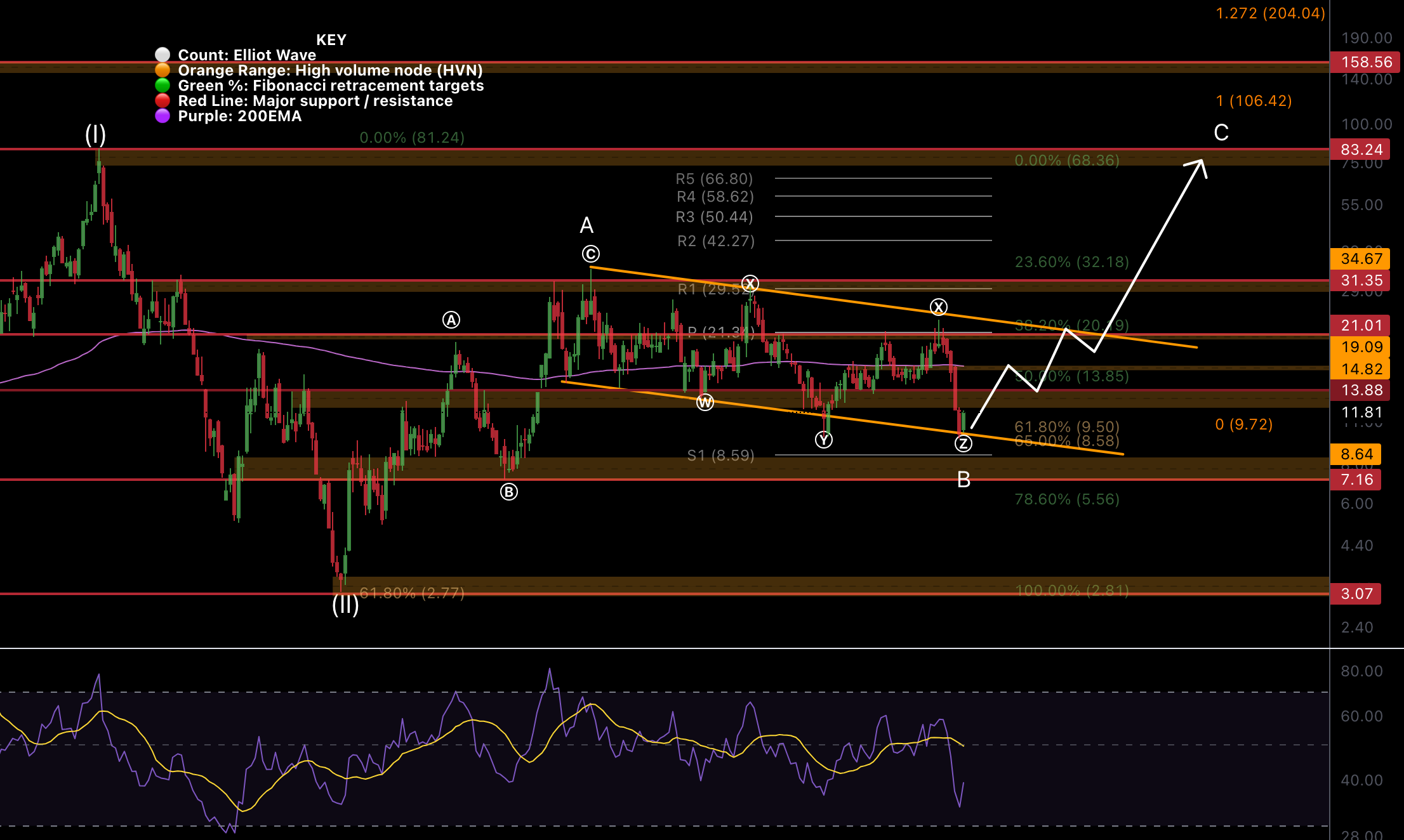
Task: Click the 83.24 price axis label
Action: coord(1360,150)
